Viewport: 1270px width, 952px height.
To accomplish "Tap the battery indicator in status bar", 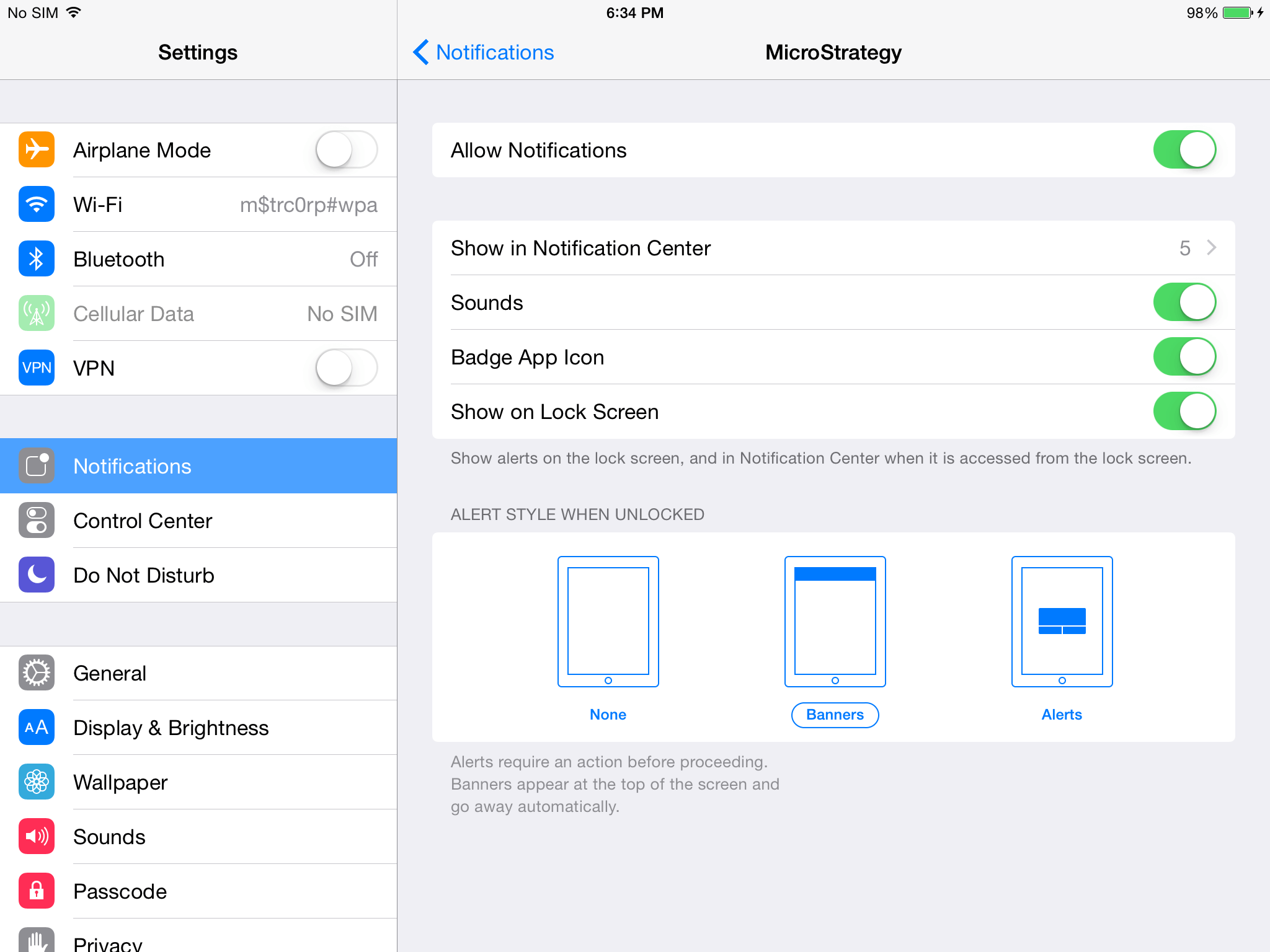I will coord(1238,13).
